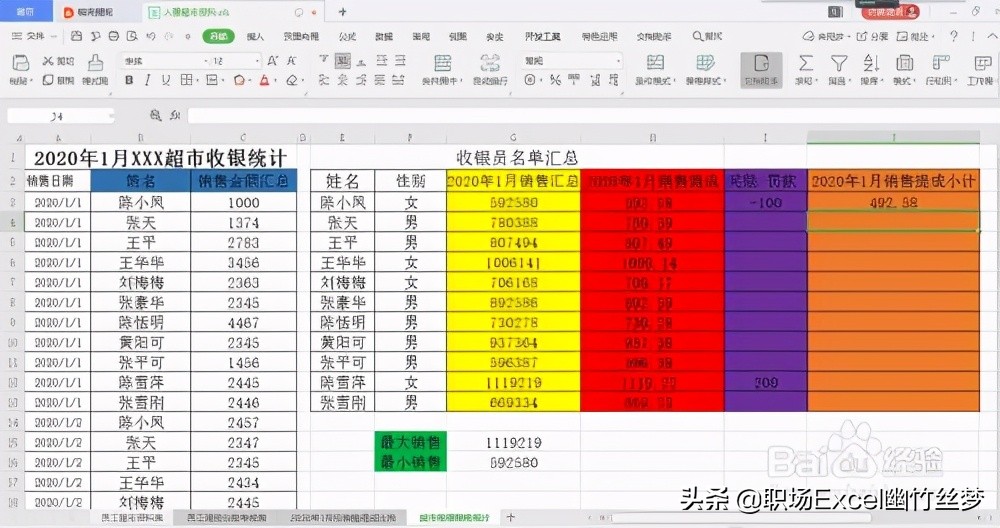Switch to the Formulas ribbon tab
The width and height of the screenshot is (1000, 528).
[x=348, y=36]
